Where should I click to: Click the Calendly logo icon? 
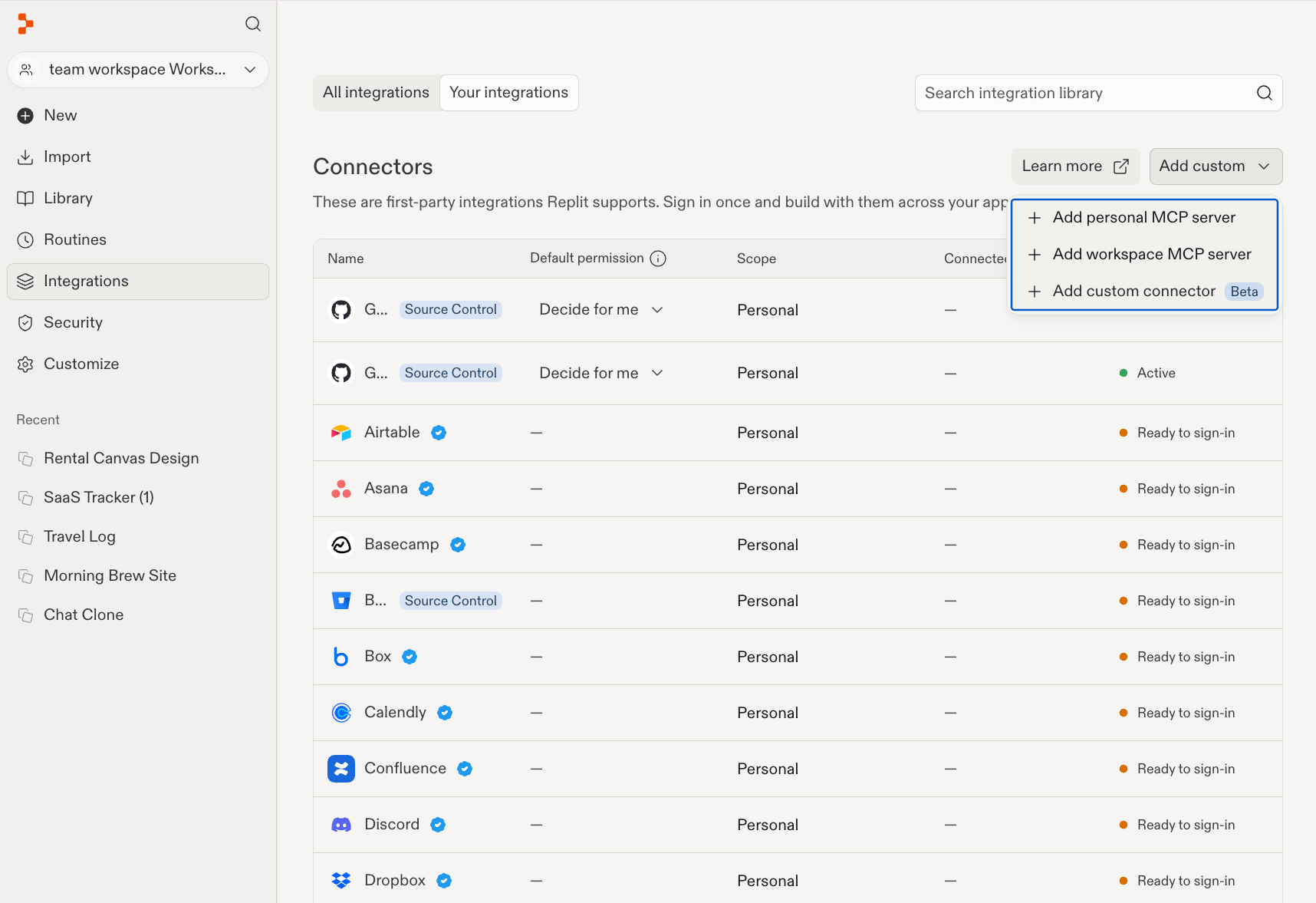(x=341, y=713)
